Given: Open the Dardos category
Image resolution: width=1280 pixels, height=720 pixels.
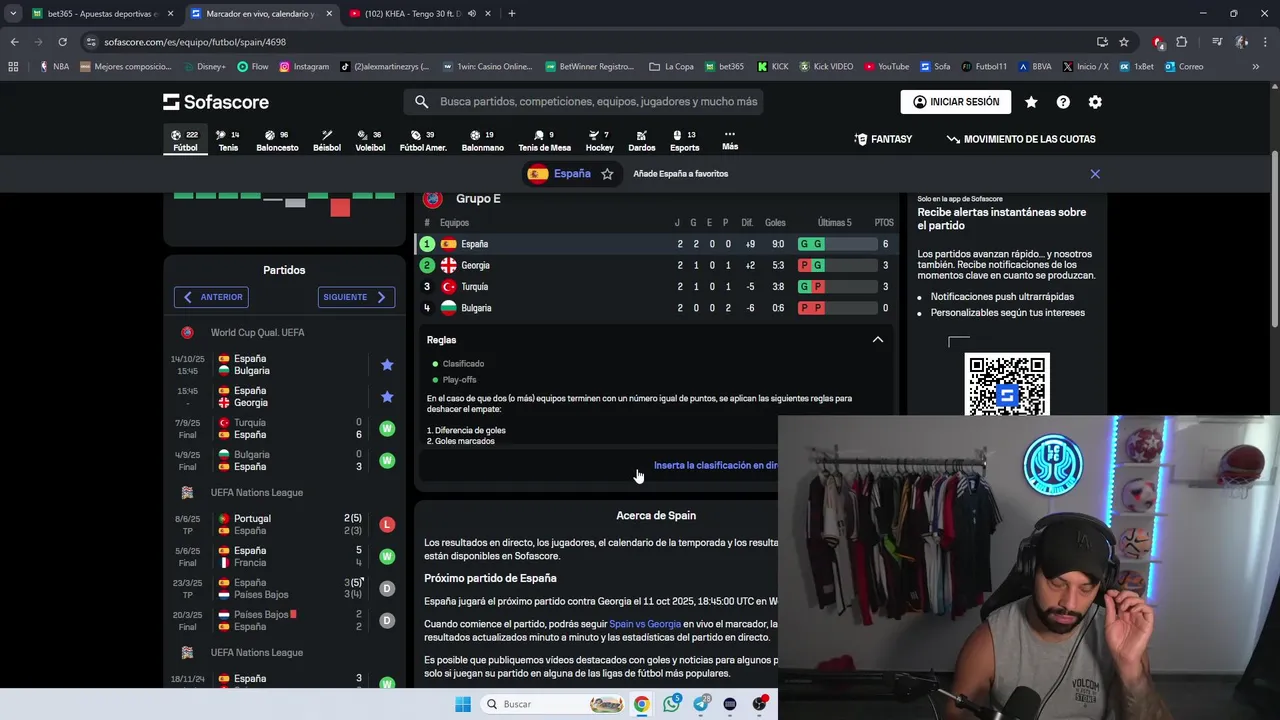Looking at the screenshot, I should click(x=642, y=140).
